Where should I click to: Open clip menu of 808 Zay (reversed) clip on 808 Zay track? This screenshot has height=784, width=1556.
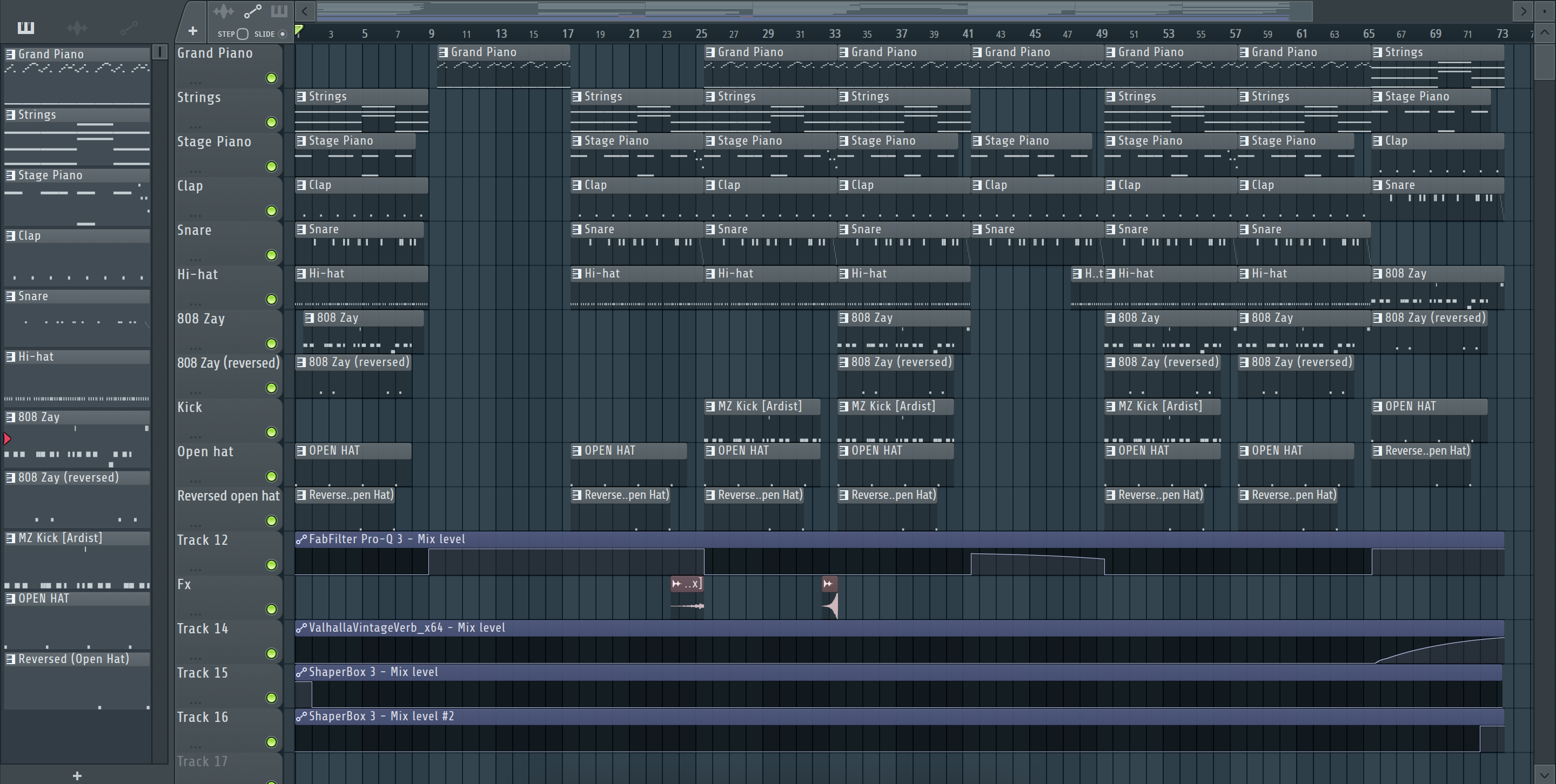[1377, 318]
